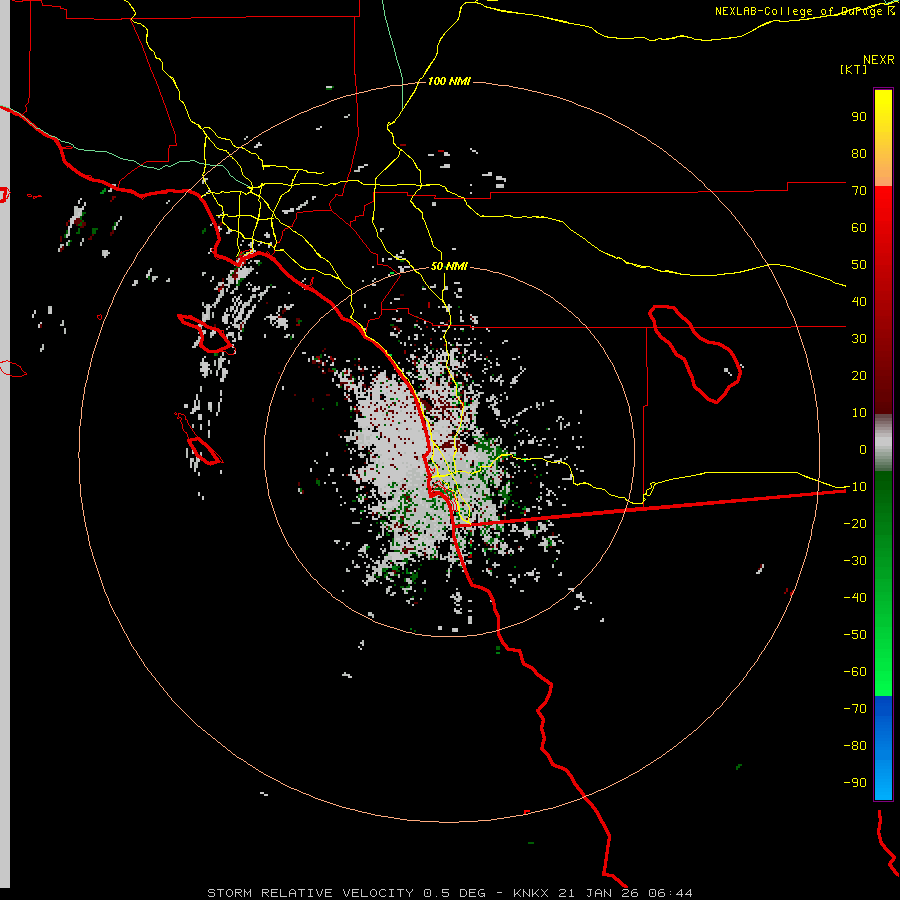
Task: Click the "-50" scale value
Action: [855, 635]
